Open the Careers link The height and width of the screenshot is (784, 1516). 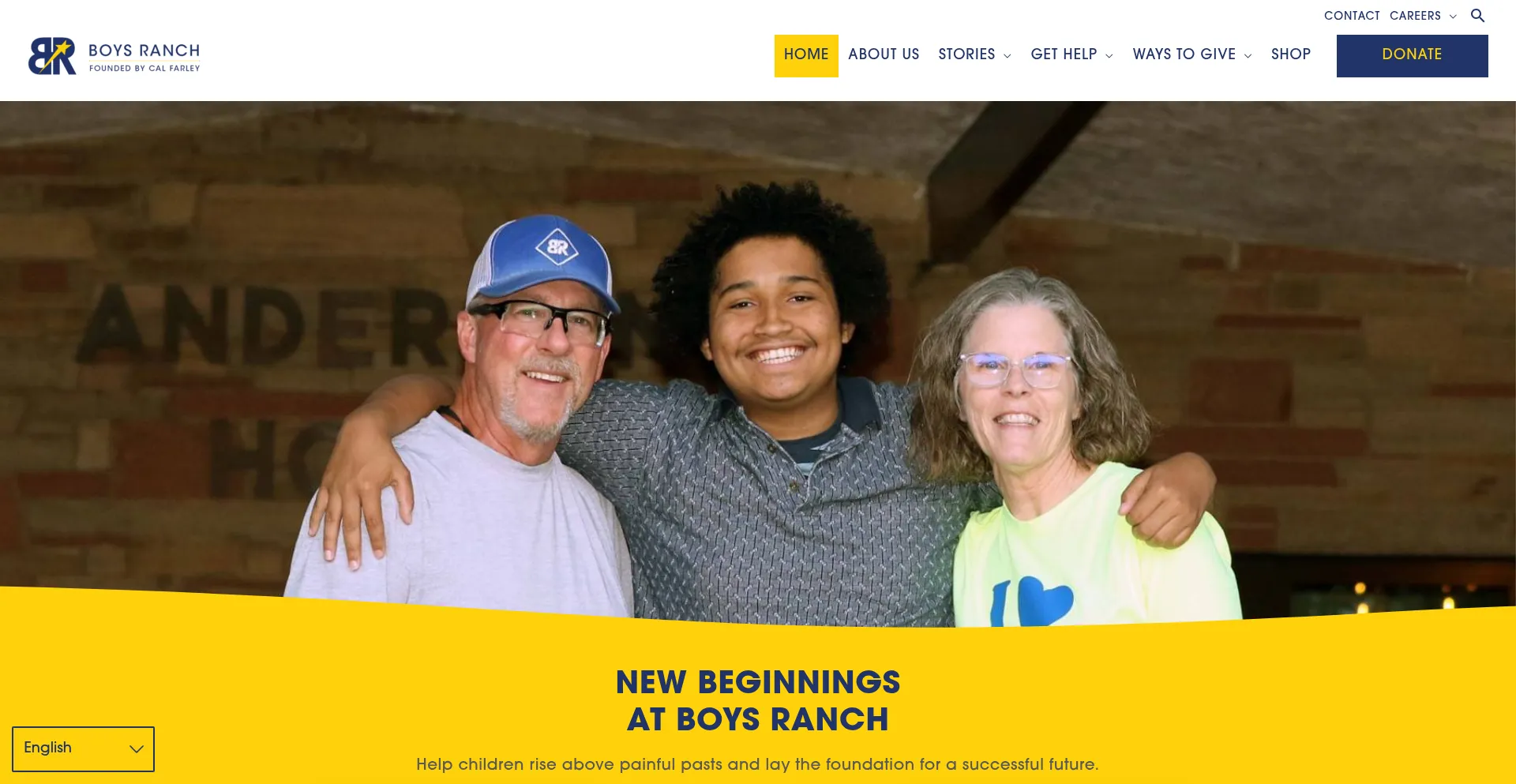click(1415, 16)
